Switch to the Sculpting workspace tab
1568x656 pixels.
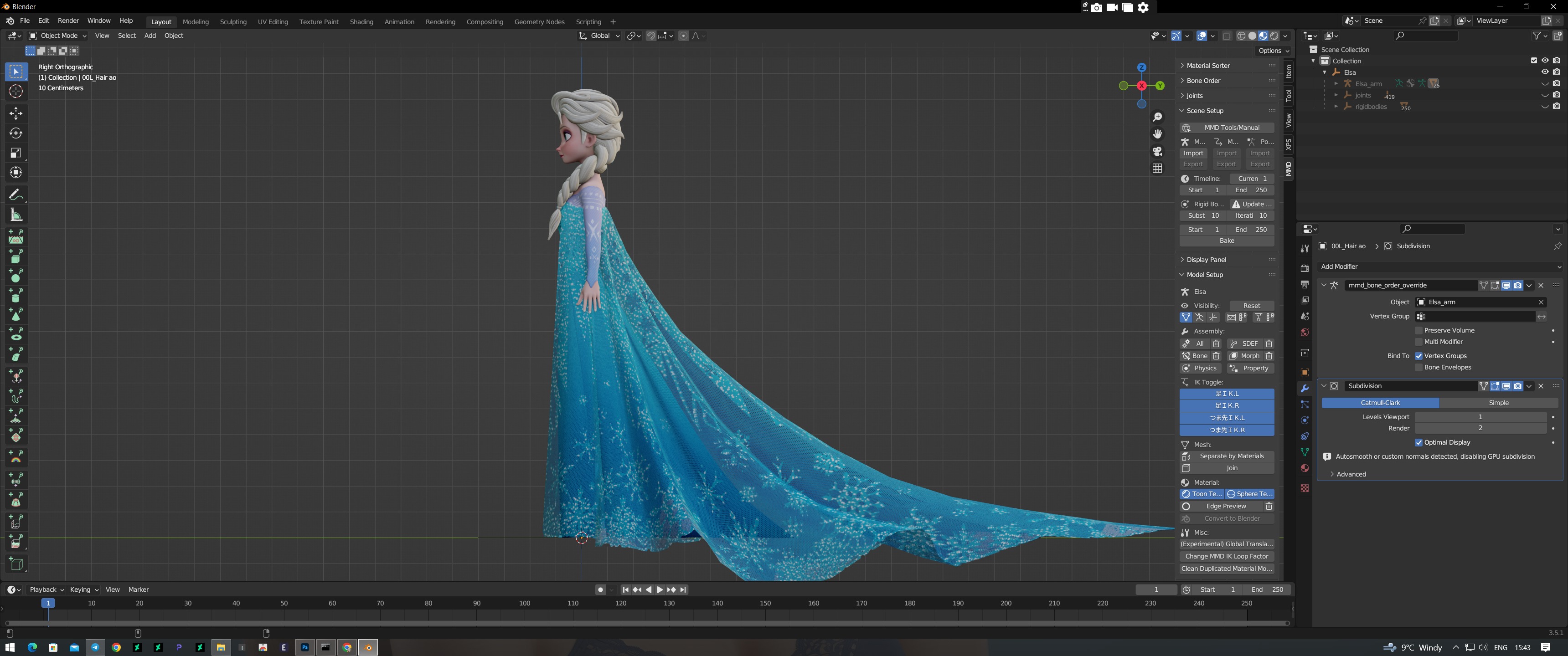[233, 22]
